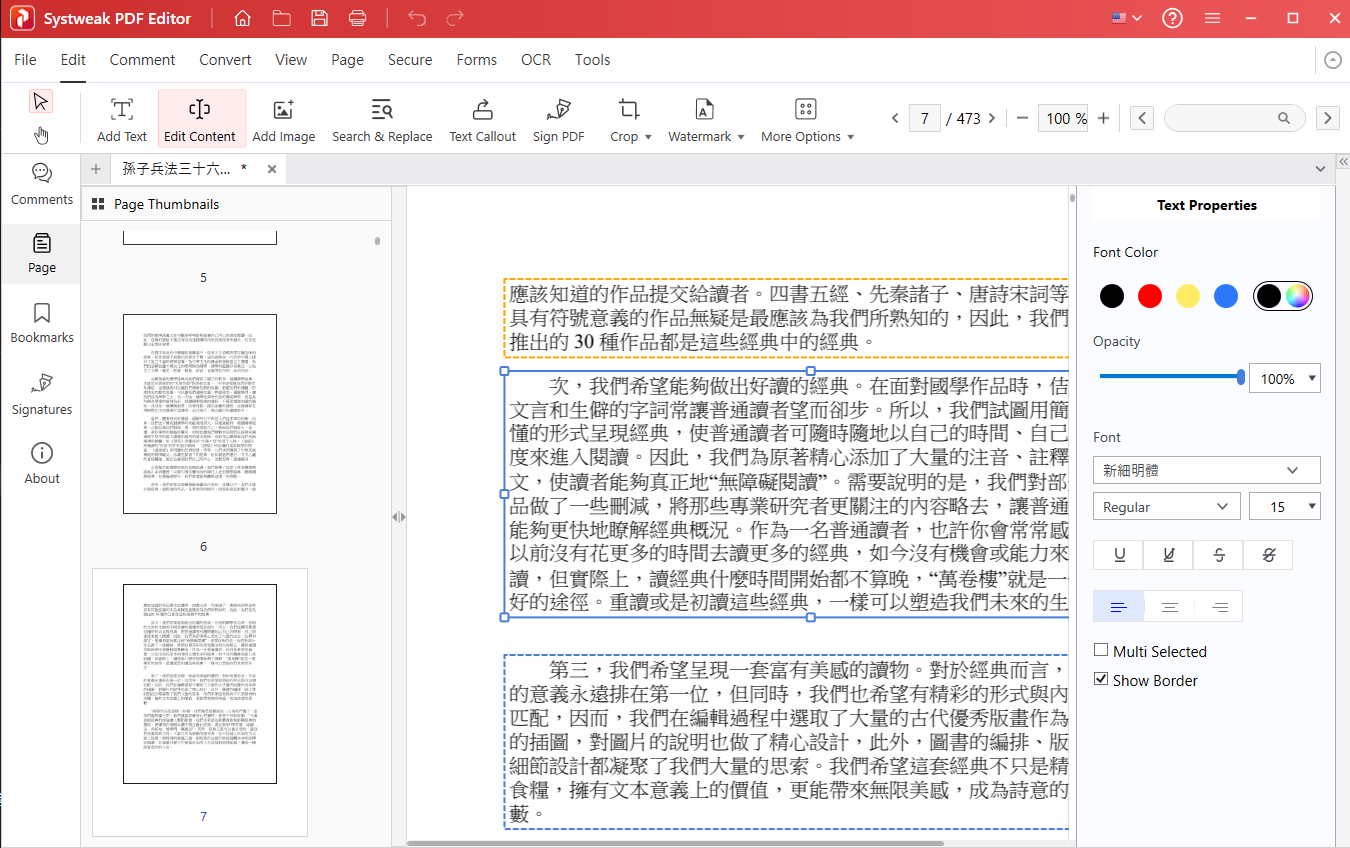
Task: Open the About sidebar item
Action: [41, 463]
